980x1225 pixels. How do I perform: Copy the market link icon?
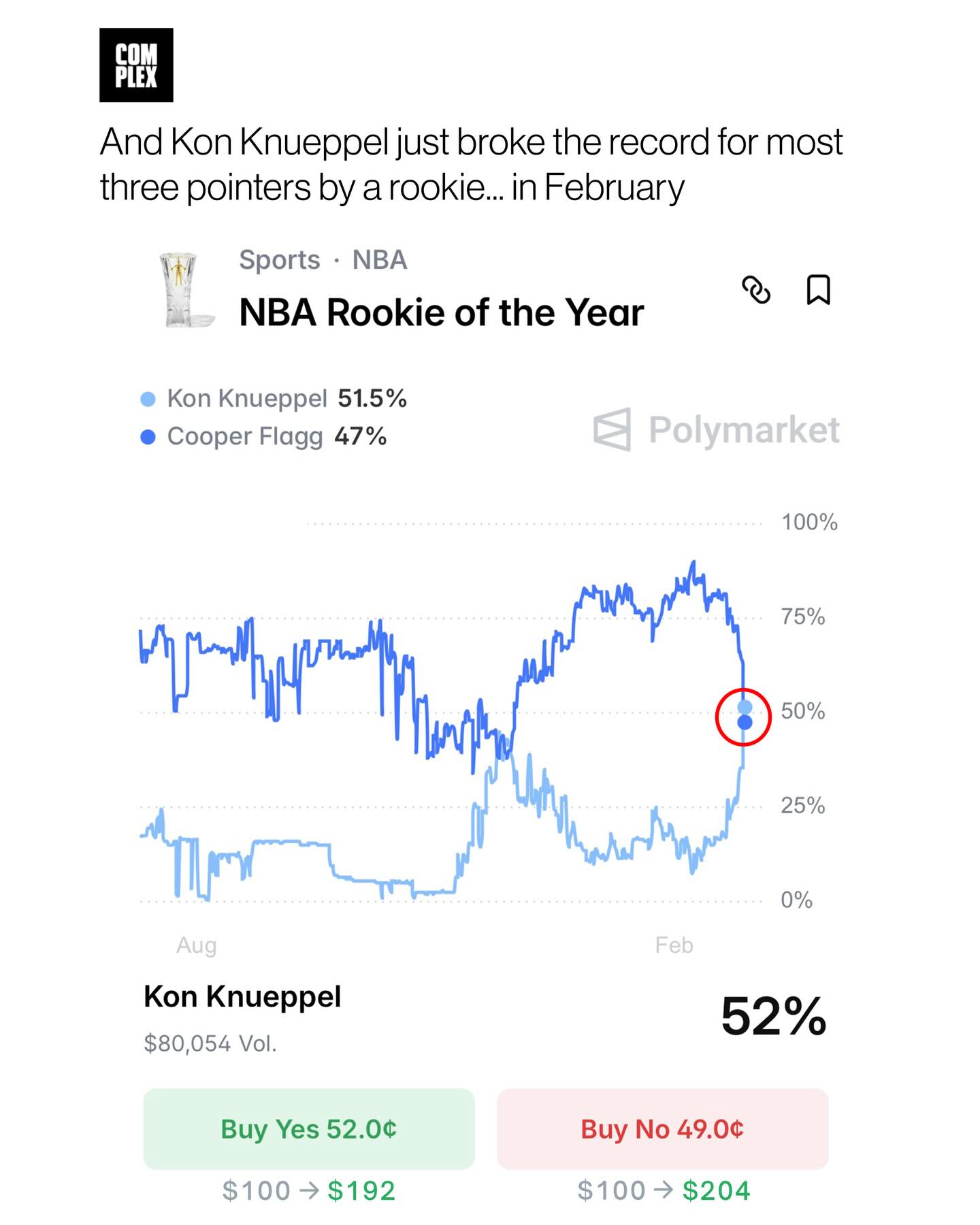[755, 290]
